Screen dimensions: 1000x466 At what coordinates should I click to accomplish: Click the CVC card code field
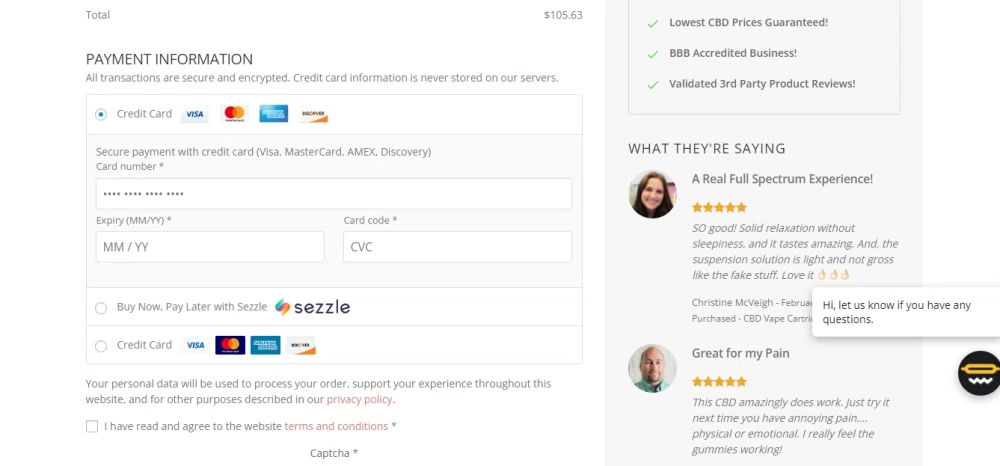(x=457, y=247)
